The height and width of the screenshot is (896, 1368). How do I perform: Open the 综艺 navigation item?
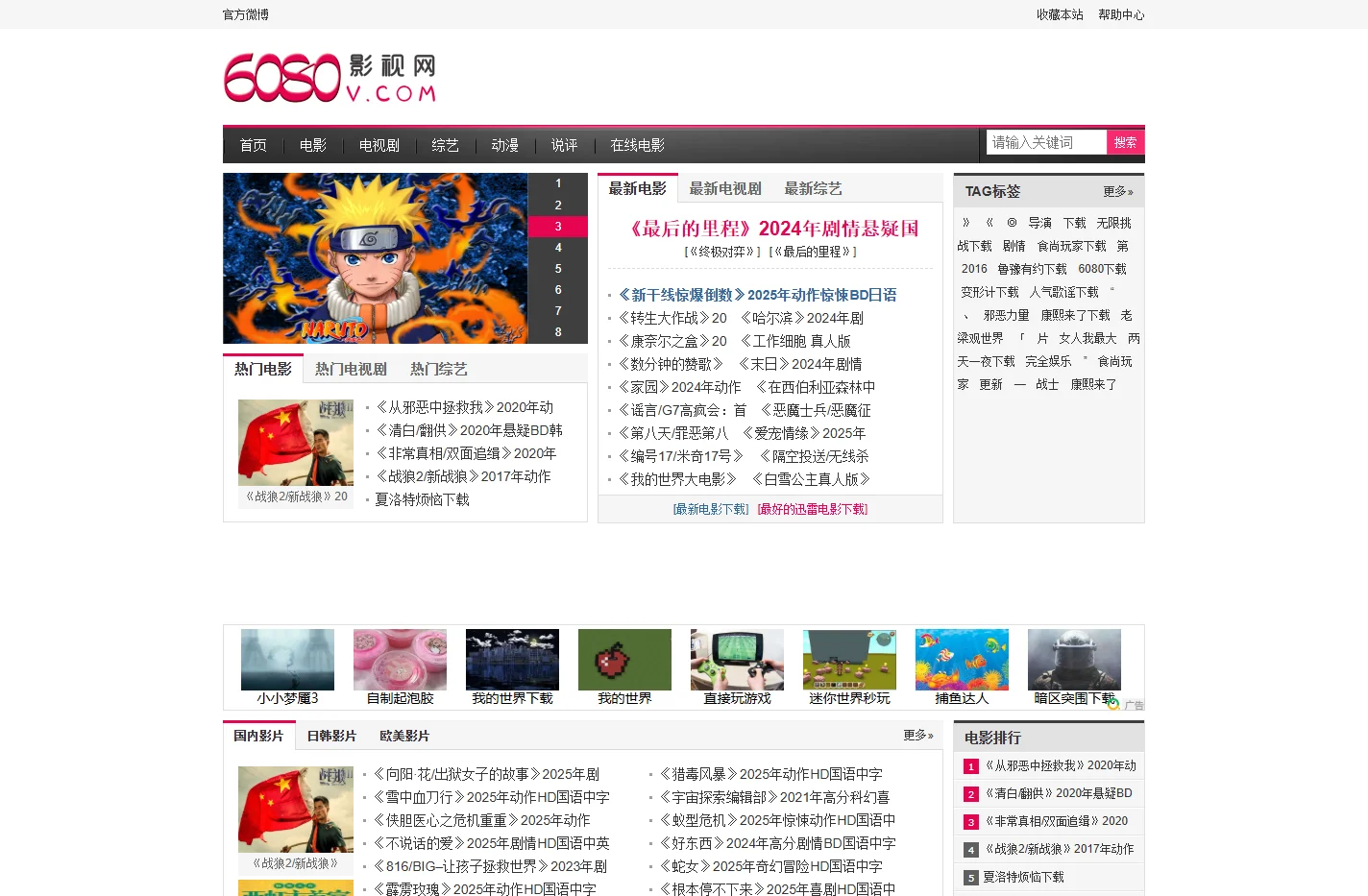445,145
